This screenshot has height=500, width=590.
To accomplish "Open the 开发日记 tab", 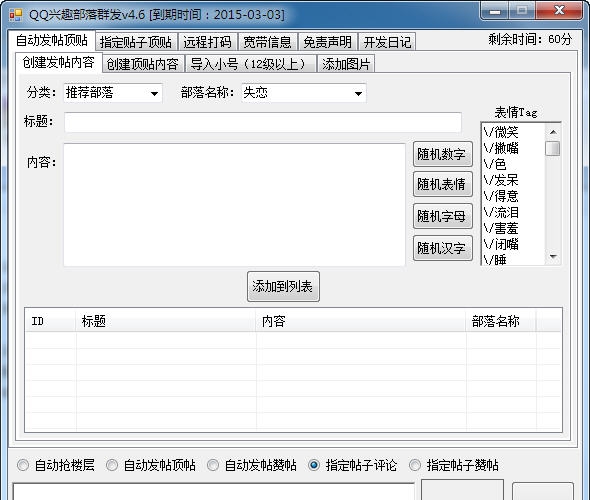I will (387, 42).
